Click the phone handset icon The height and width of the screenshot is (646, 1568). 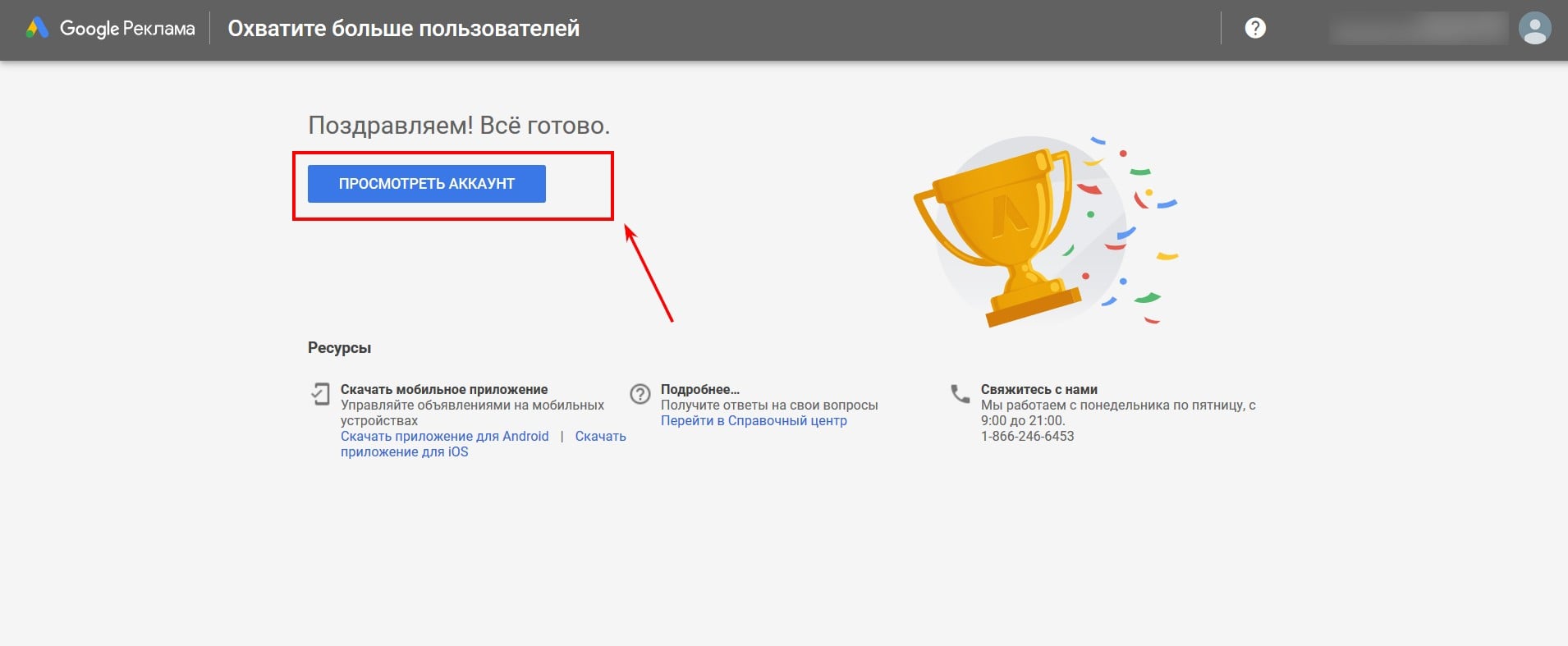click(960, 393)
